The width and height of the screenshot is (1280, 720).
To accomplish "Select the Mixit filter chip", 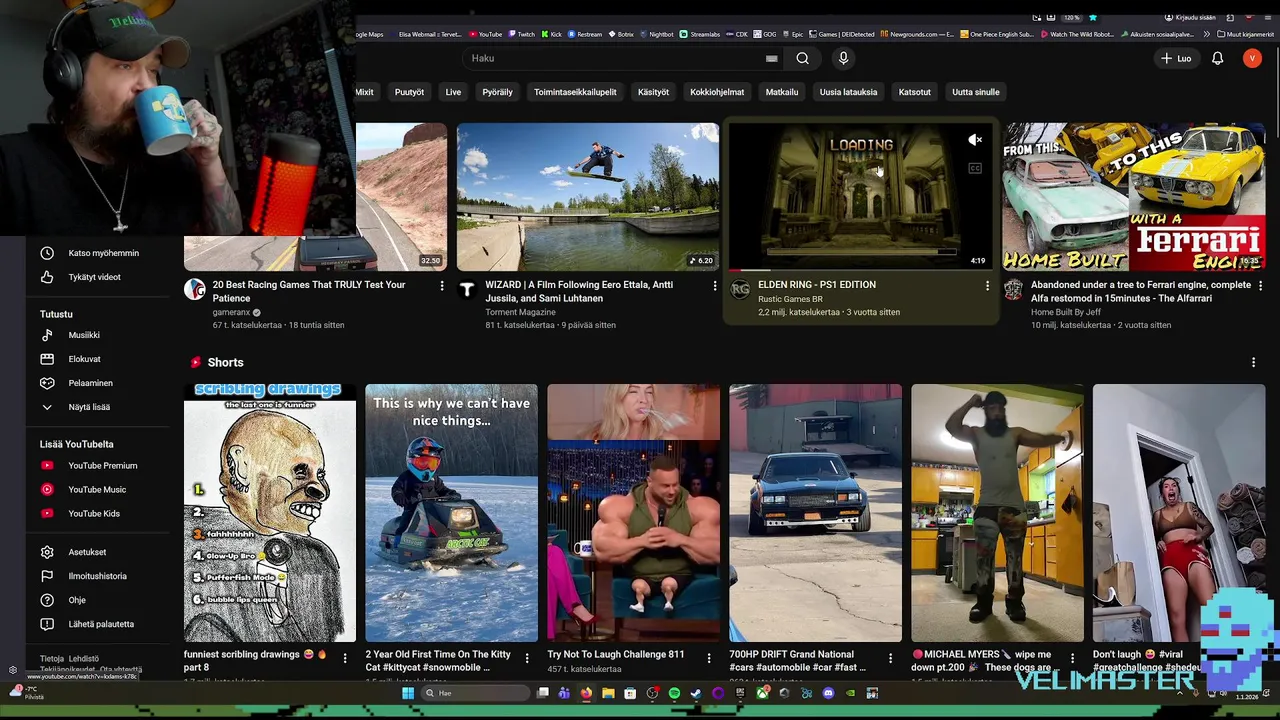I will (364, 92).
